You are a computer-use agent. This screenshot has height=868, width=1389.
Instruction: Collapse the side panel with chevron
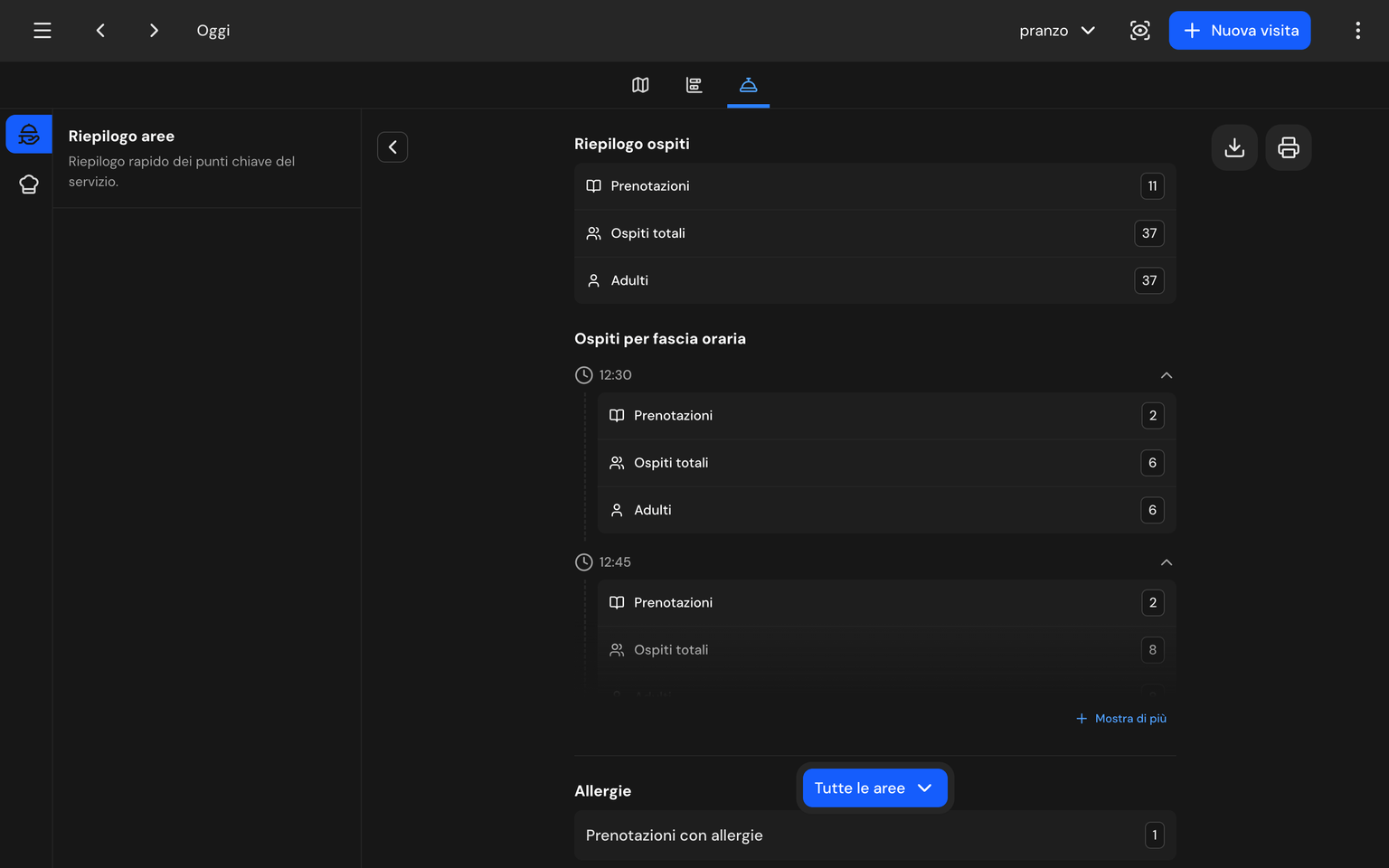(392, 147)
